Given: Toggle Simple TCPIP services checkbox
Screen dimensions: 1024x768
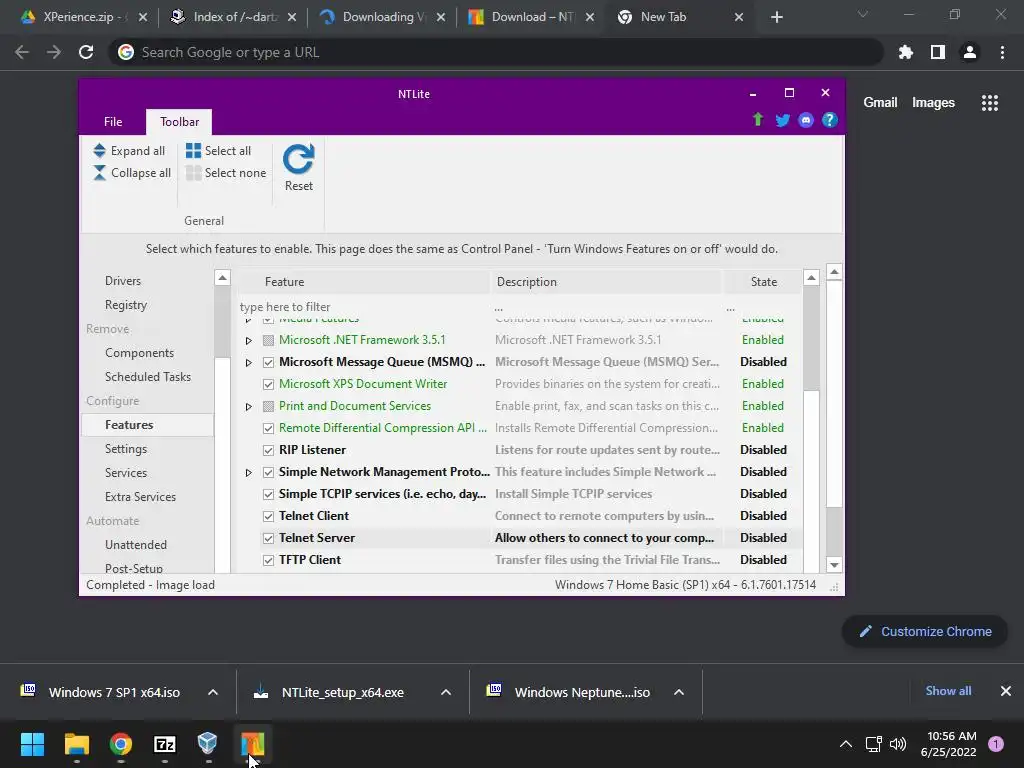Looking at the screenshot, I should tap(268, 494).
